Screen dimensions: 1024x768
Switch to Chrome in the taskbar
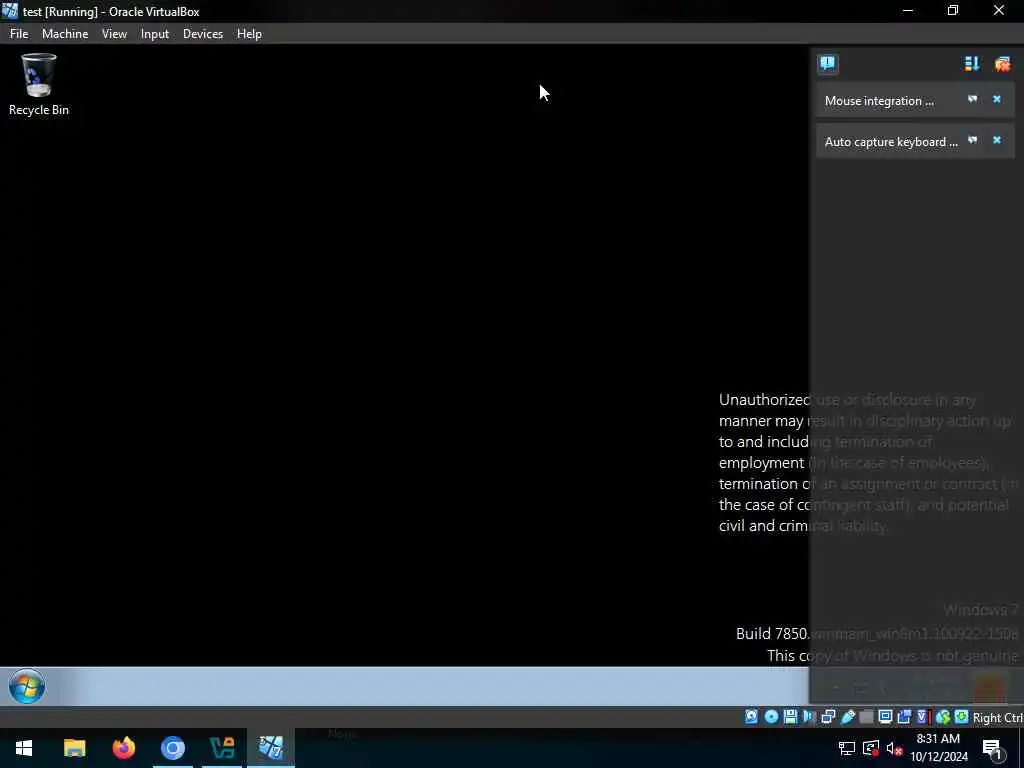coord(173,748)
